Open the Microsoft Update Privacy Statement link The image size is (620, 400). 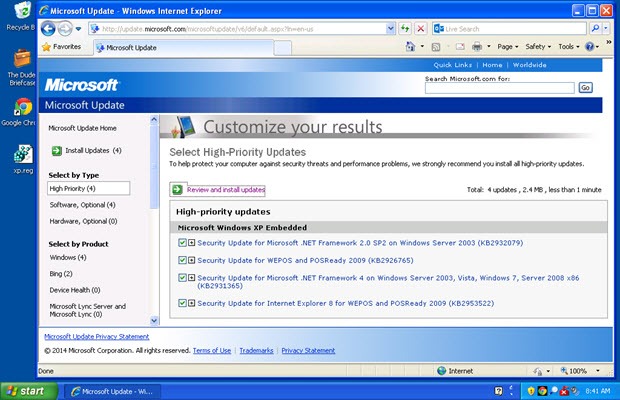point(96,337)
